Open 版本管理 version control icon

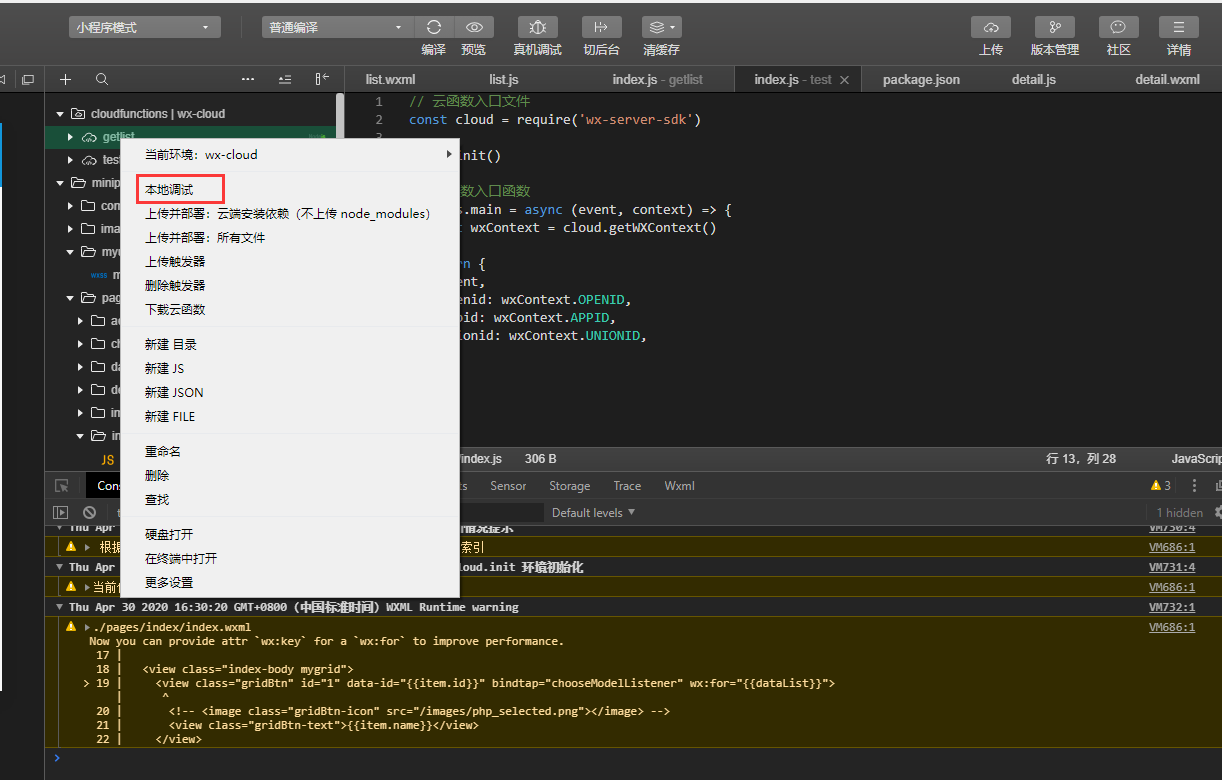1055,27
